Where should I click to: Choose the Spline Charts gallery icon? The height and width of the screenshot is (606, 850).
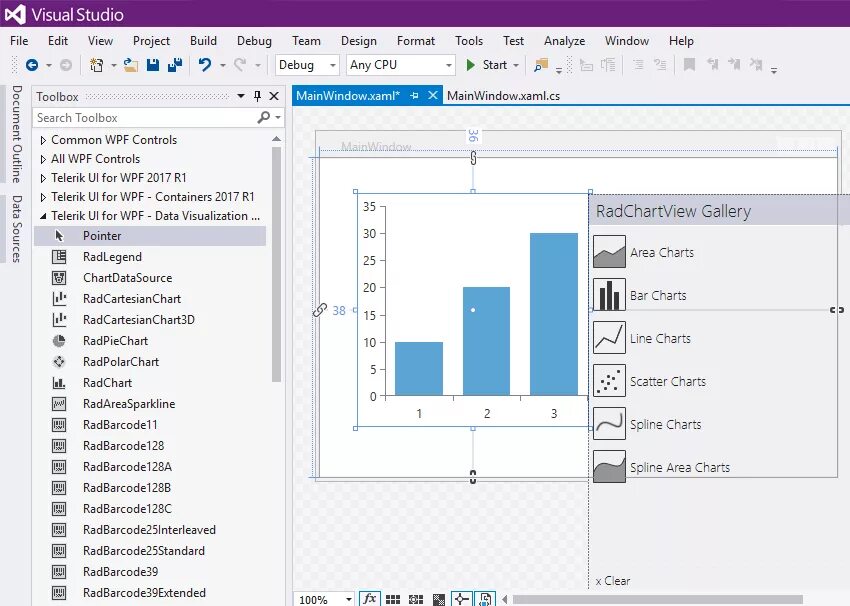pyautogui.click(x=609, y=423)
